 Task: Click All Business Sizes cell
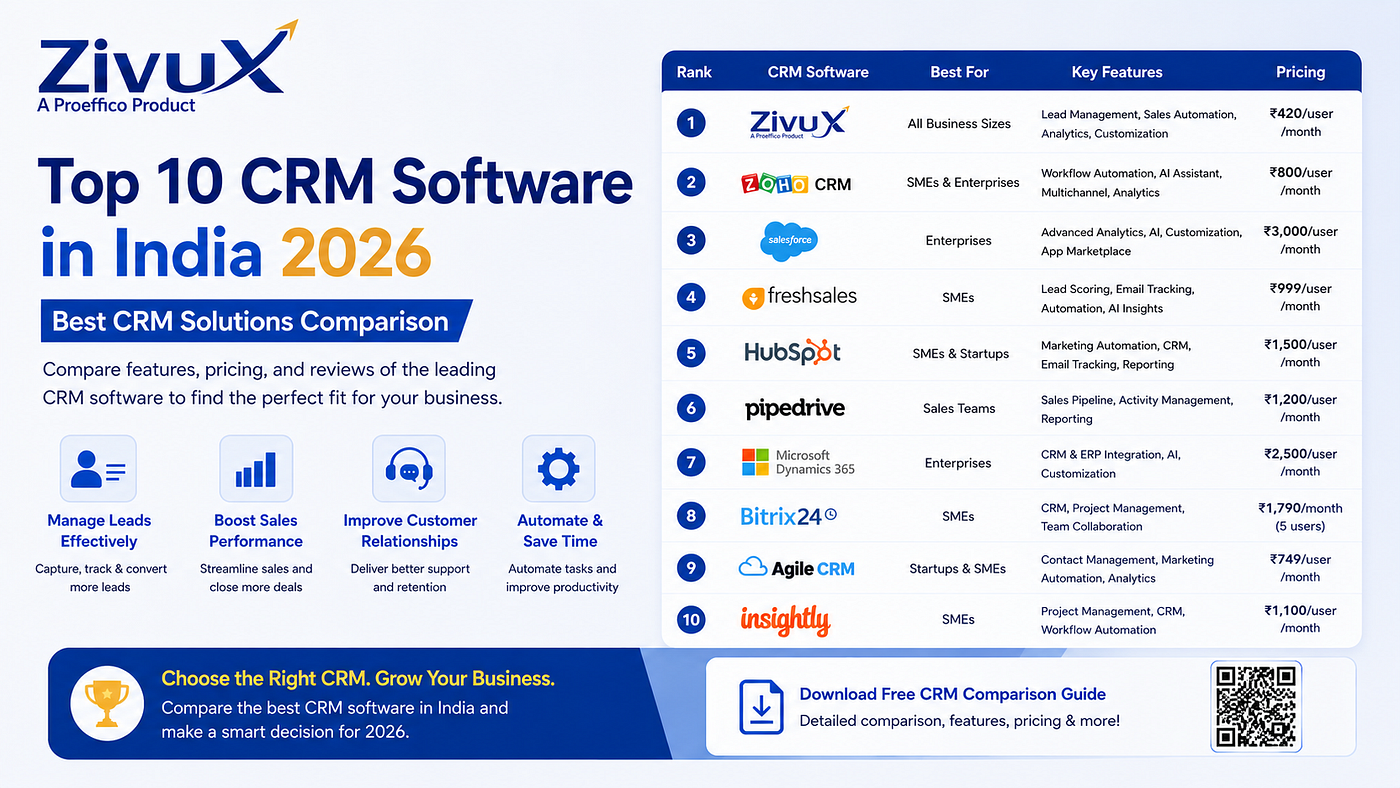[x=959, y=124]
